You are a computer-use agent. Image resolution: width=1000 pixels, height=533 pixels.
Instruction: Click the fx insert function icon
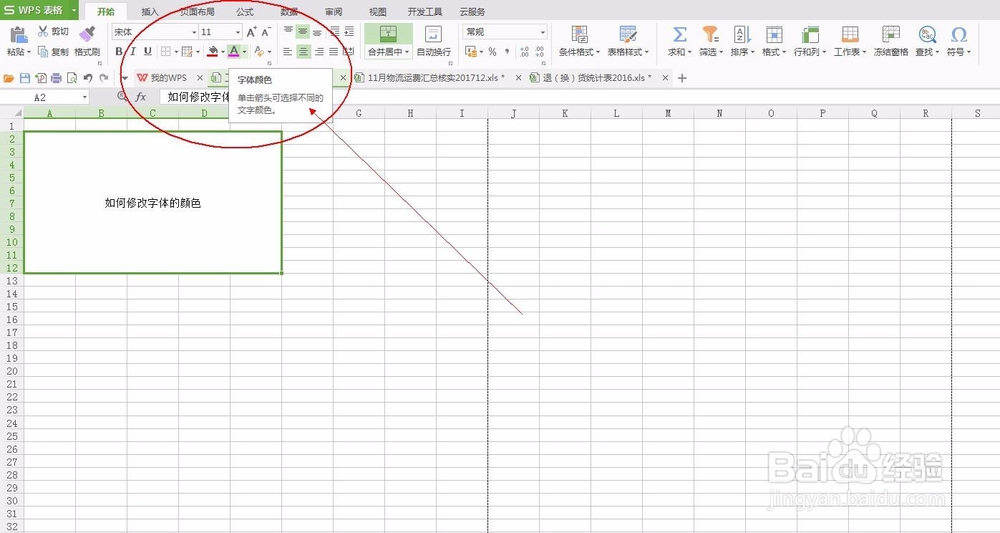coord(141,97)
